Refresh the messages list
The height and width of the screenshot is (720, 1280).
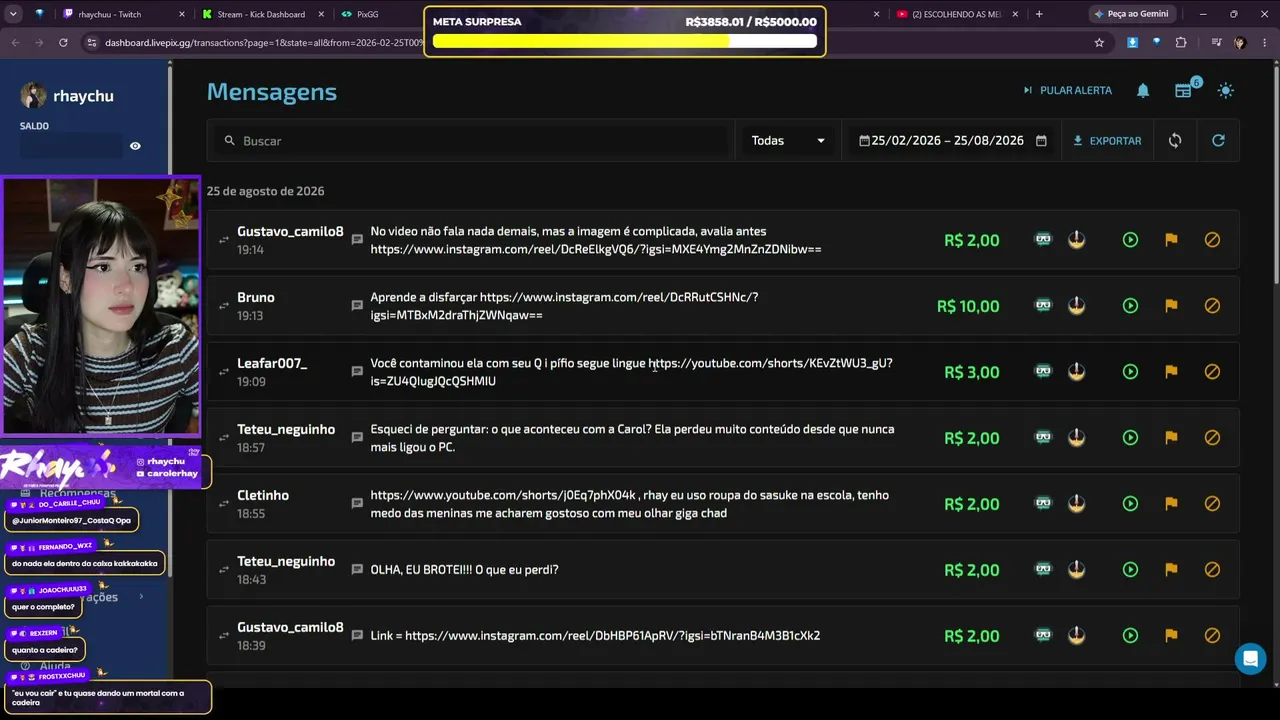pyautogui.click(x=1218, y=141)
